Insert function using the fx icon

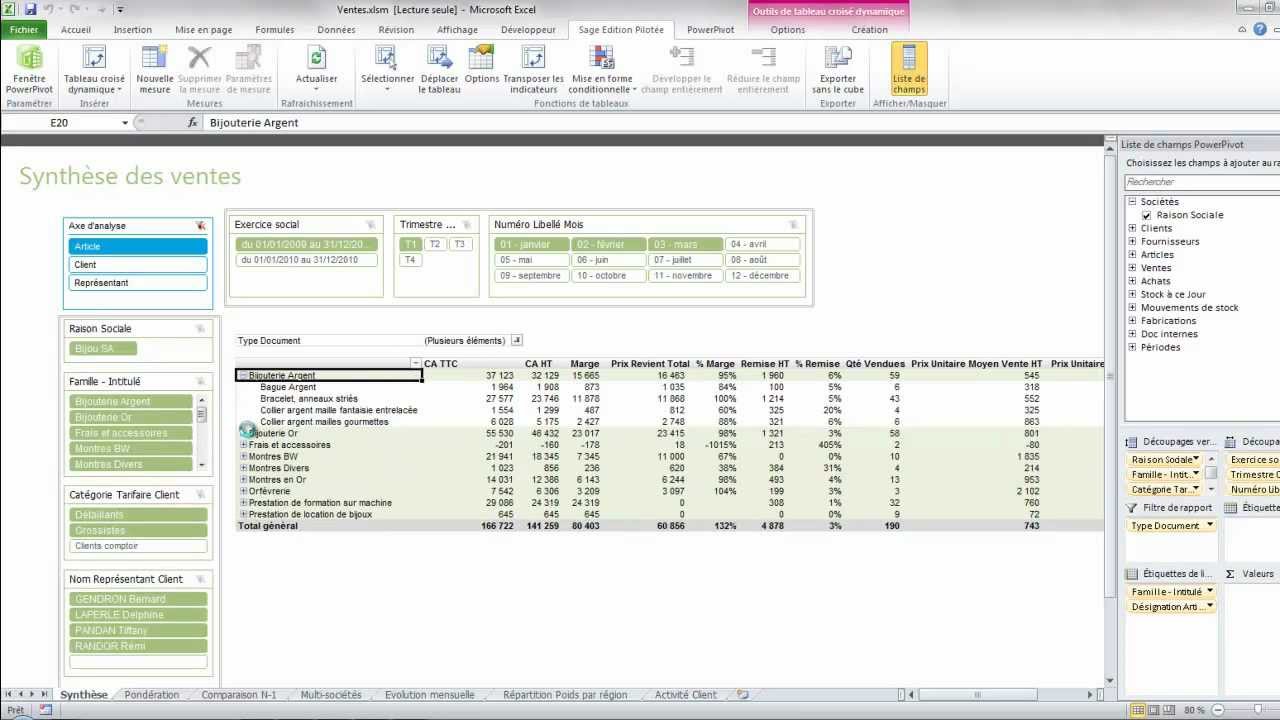point(193,122)
